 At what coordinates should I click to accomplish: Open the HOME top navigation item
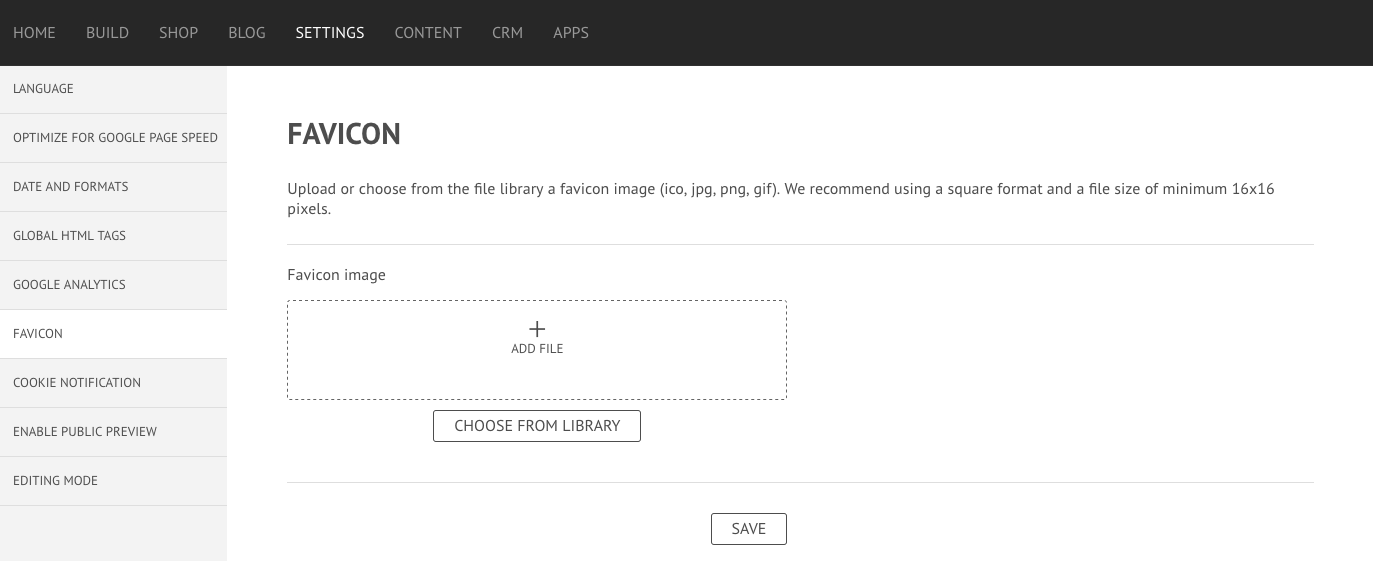click(x=34, y=32)
